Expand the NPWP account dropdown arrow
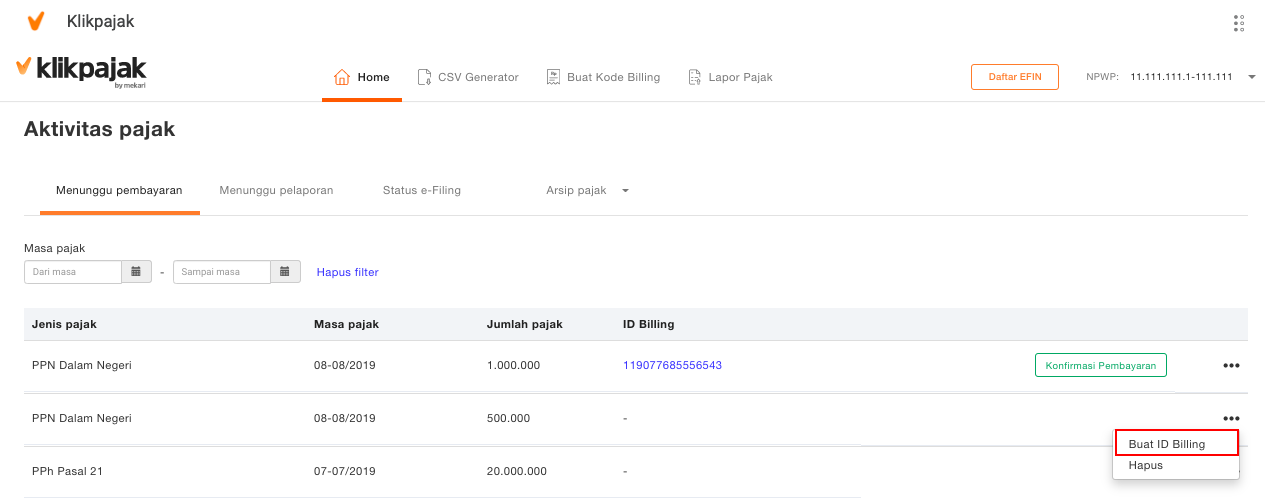 coord(1251,77)
